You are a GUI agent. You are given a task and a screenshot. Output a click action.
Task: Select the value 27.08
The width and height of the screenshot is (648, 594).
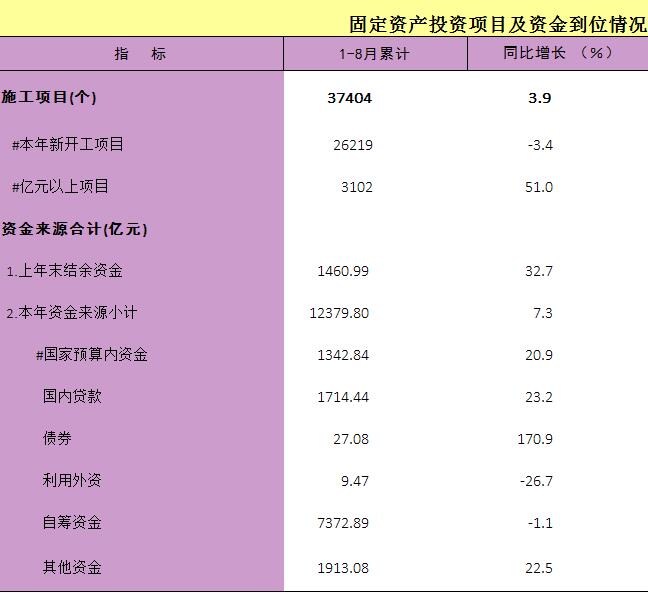tap(351, 439)
